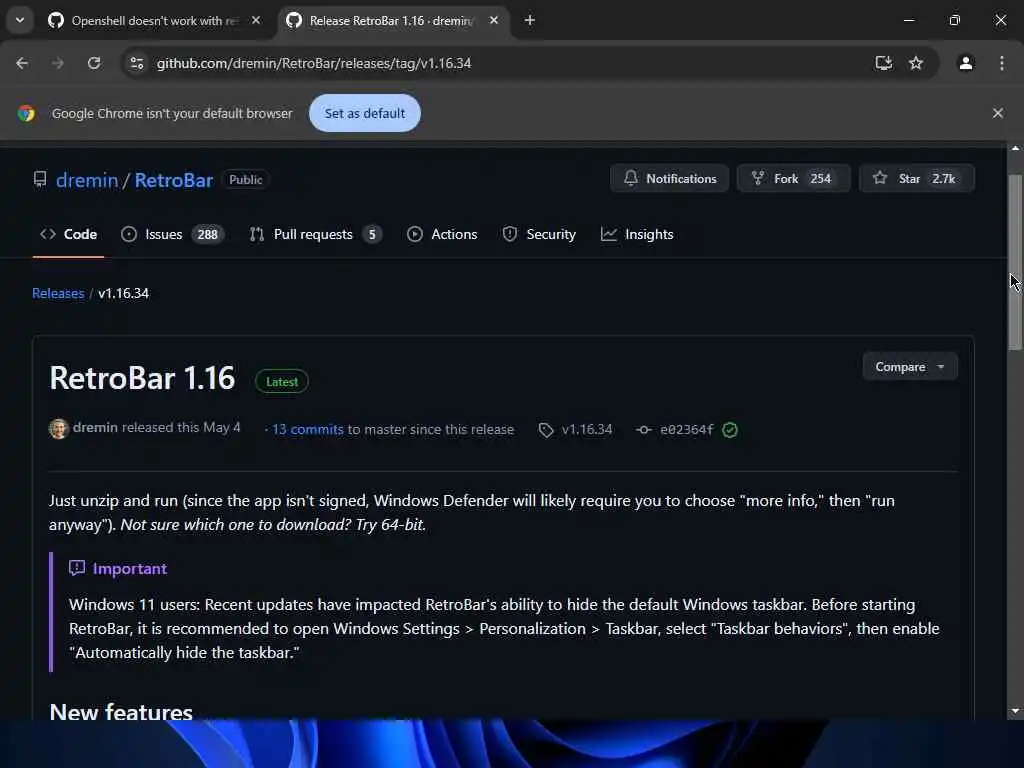The height and width of the screenshot is (768, 1024).
Task: Click the RetroBar 1.16 release title
Action: point(142,378)
